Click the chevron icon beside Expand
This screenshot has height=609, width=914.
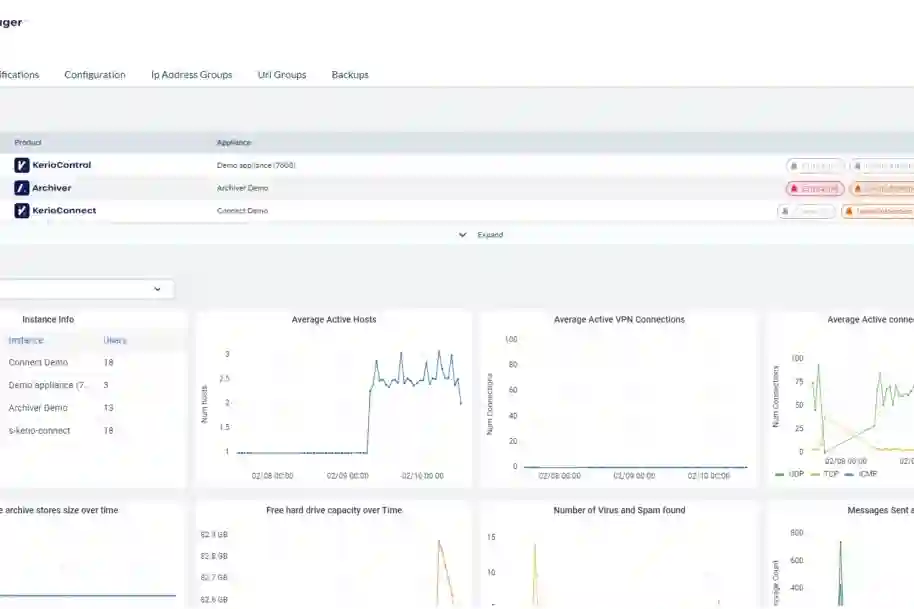click(x=463, y=235)
